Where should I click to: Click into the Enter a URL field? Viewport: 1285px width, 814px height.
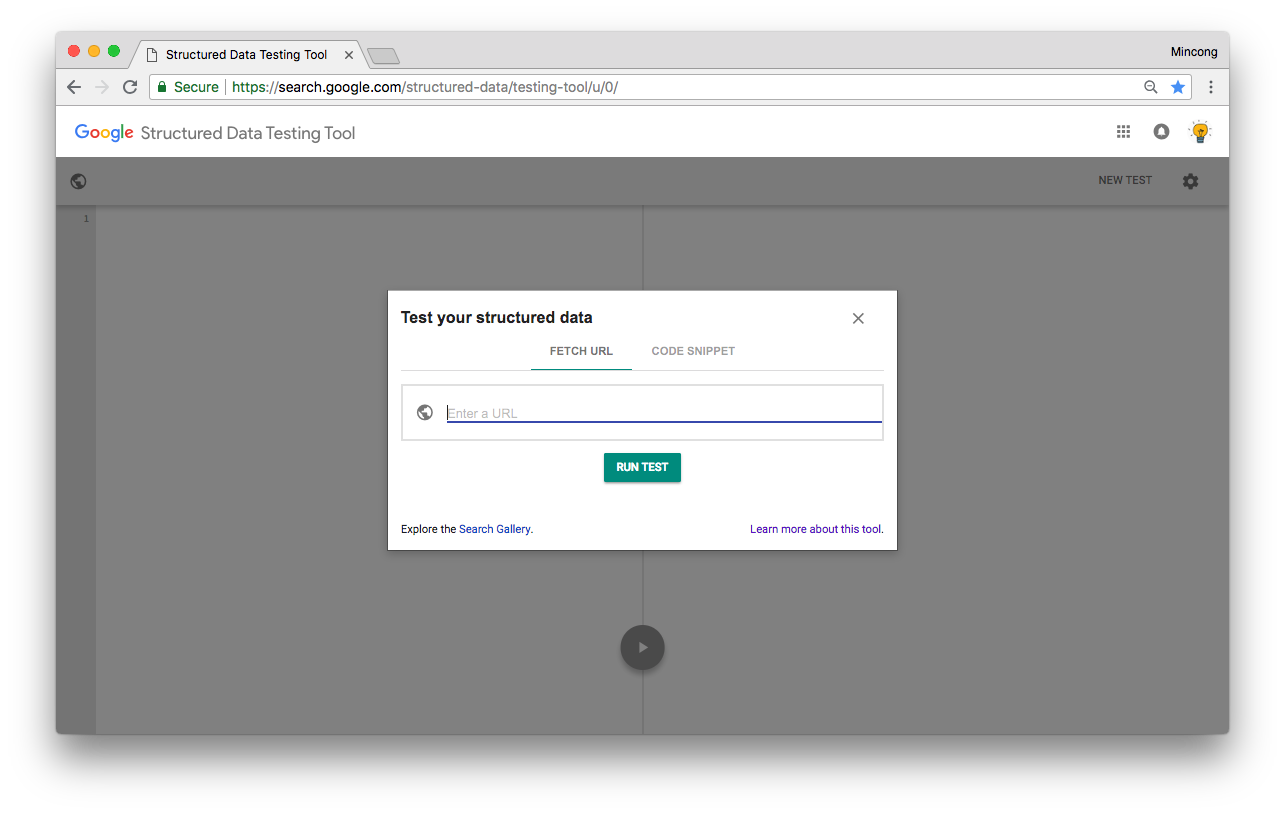click(664, 413)
